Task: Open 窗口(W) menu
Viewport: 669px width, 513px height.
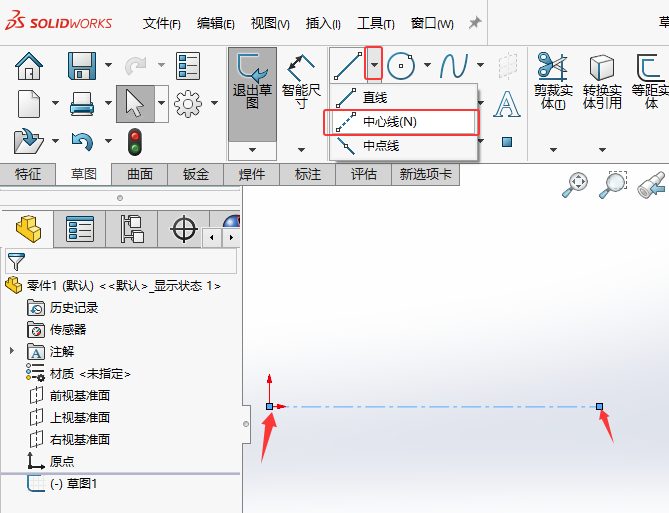Action: coord(432,23)
